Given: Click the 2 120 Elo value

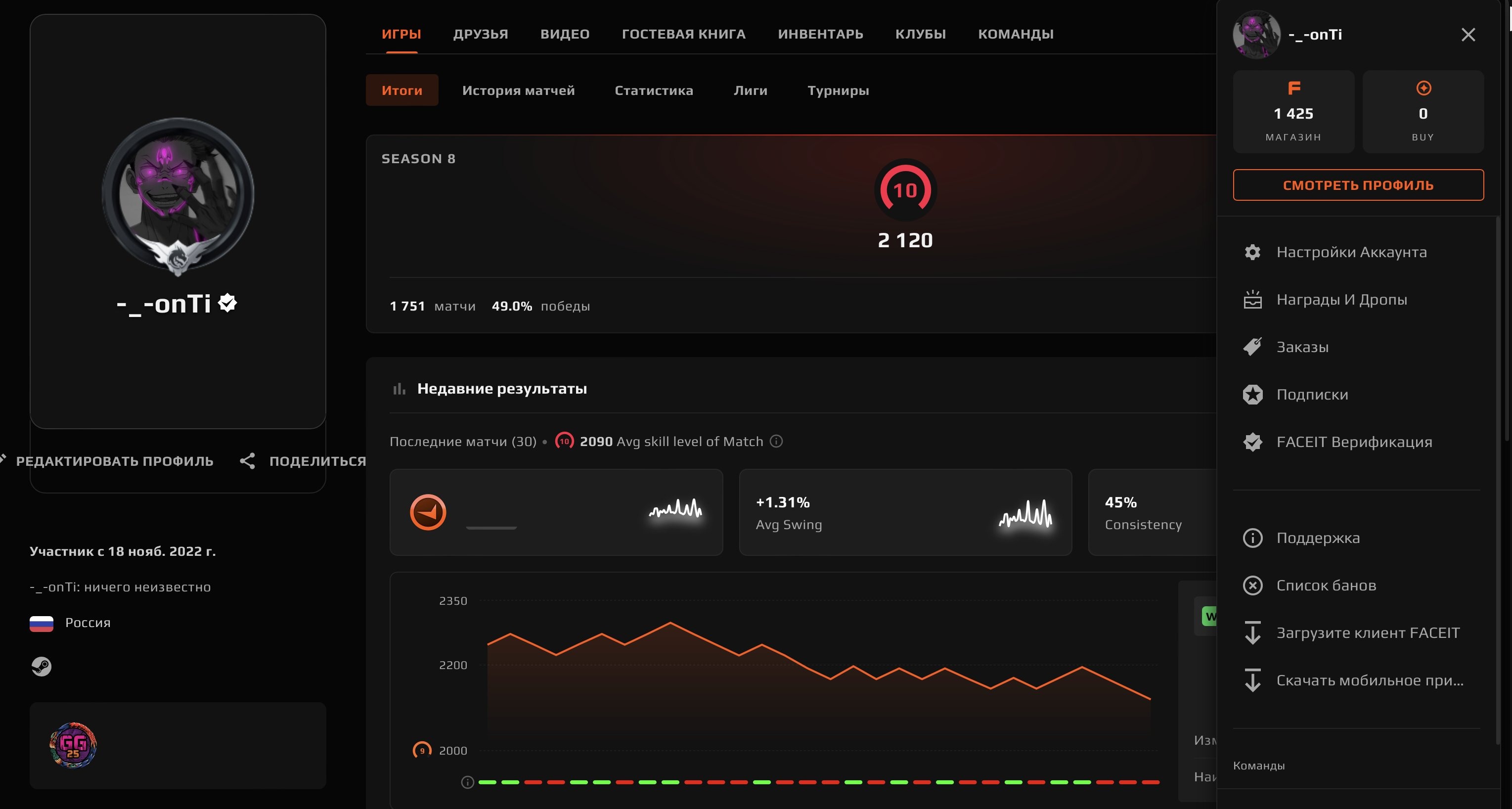Looking at the screenshot, I should (x=905, y=240).
